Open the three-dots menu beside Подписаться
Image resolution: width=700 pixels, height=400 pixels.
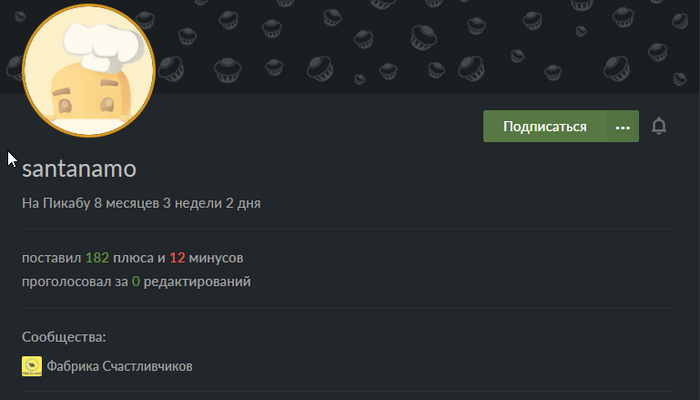[x=623, y=126]
